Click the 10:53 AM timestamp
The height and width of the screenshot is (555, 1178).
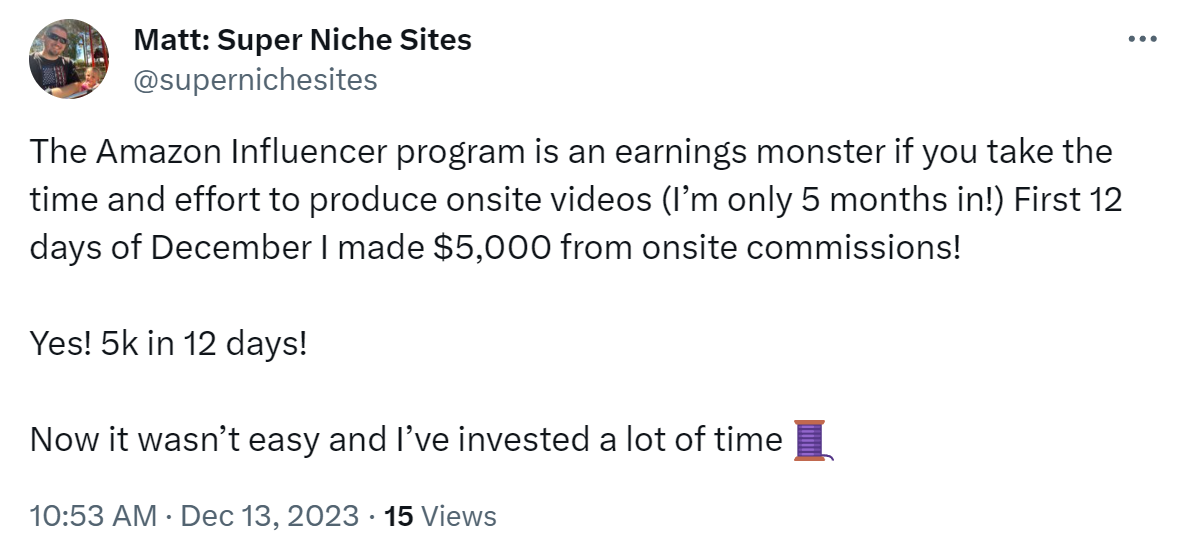tap(94, 516)
